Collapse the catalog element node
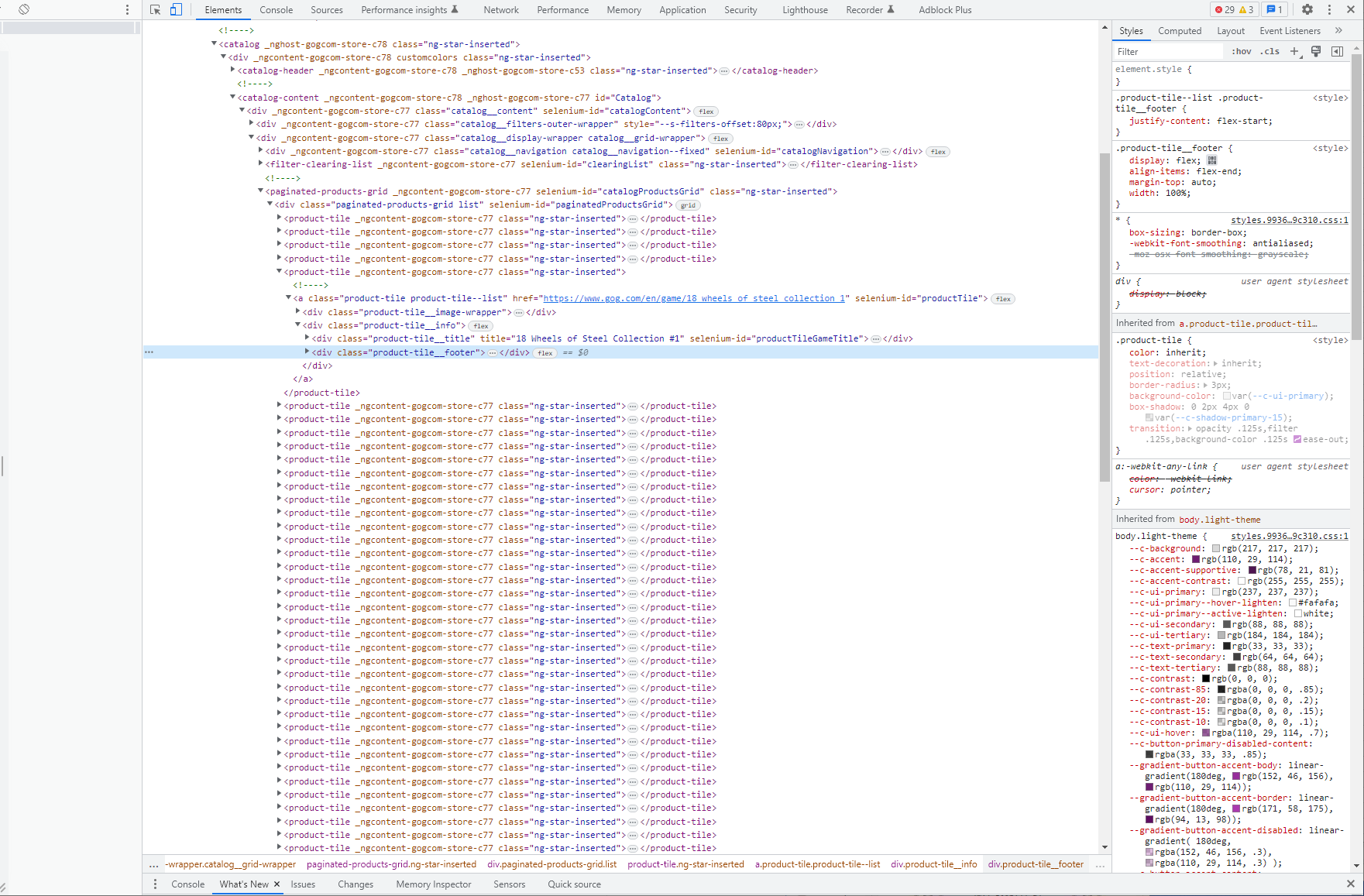 [215, 44]
